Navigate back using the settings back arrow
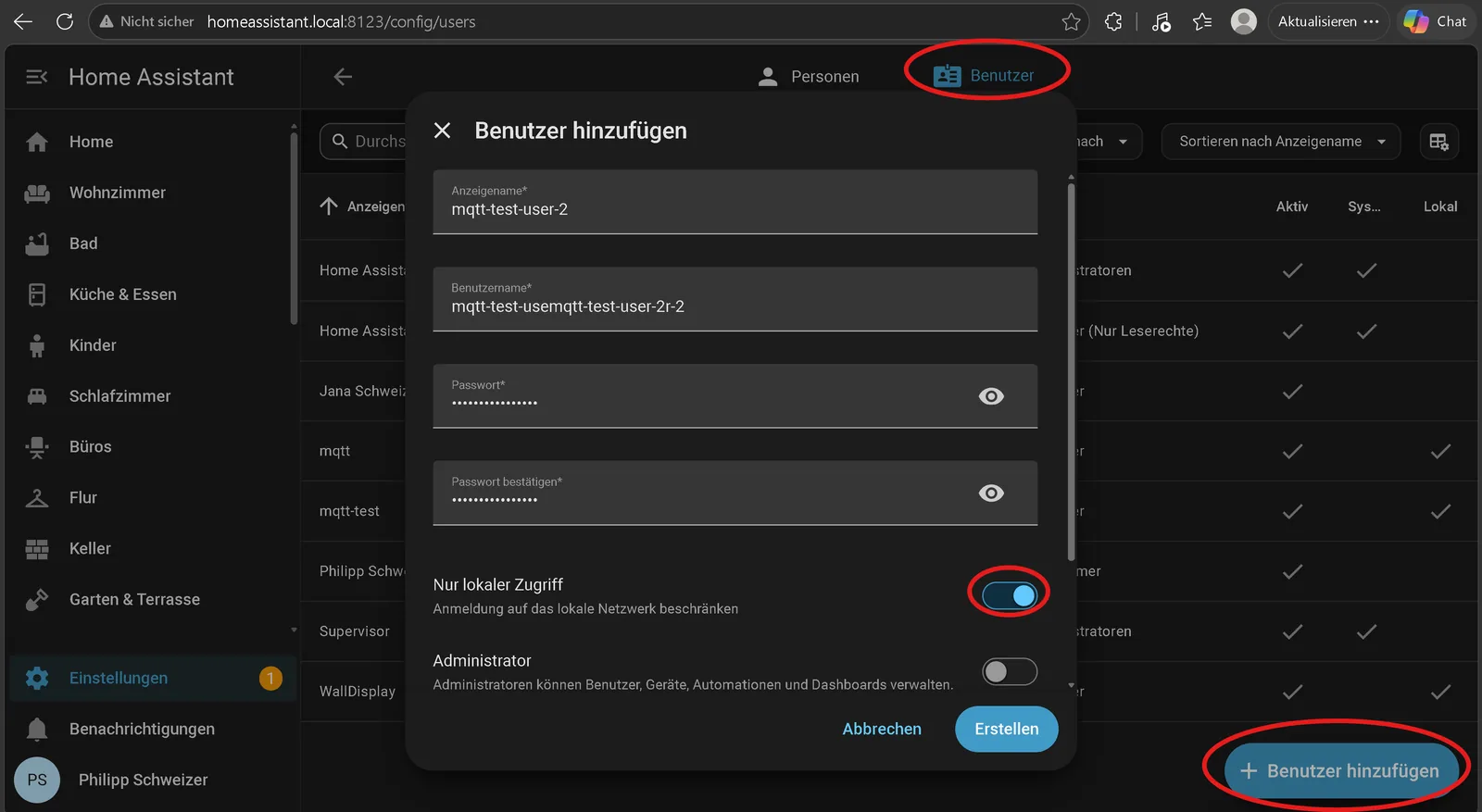Viewport: 1482px width, 812px height. (x=343, y=77)
